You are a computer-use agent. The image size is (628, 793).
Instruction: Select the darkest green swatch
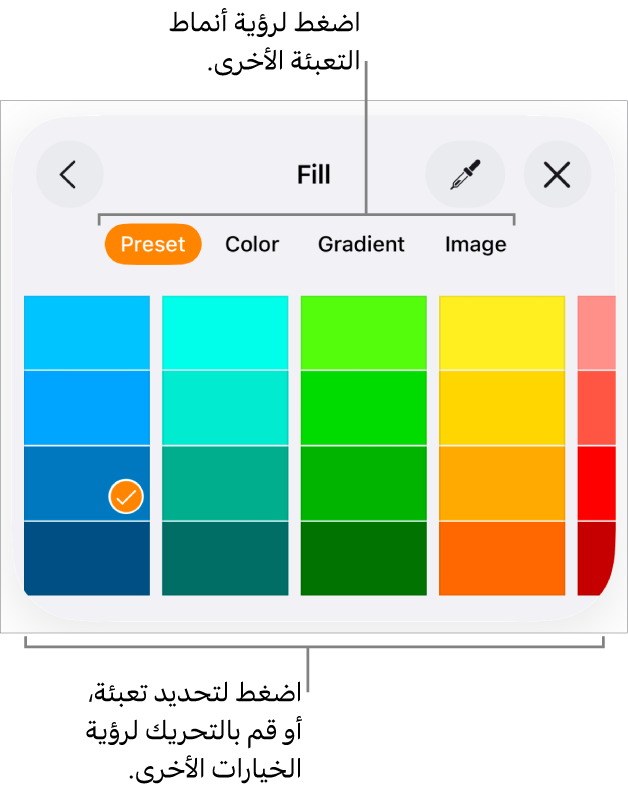[363, 558]
